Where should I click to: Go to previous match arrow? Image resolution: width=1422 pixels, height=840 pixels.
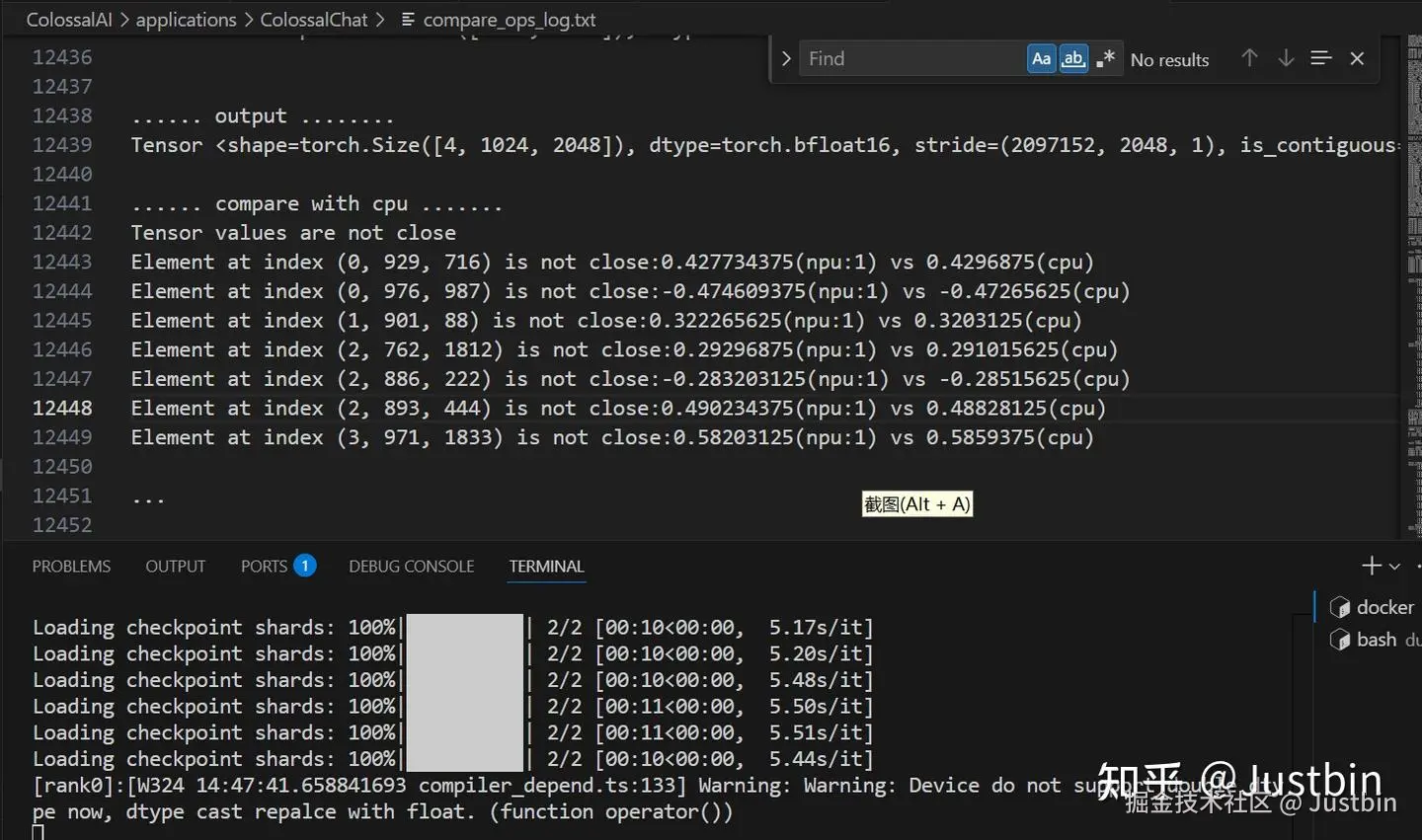point(1249,58)
